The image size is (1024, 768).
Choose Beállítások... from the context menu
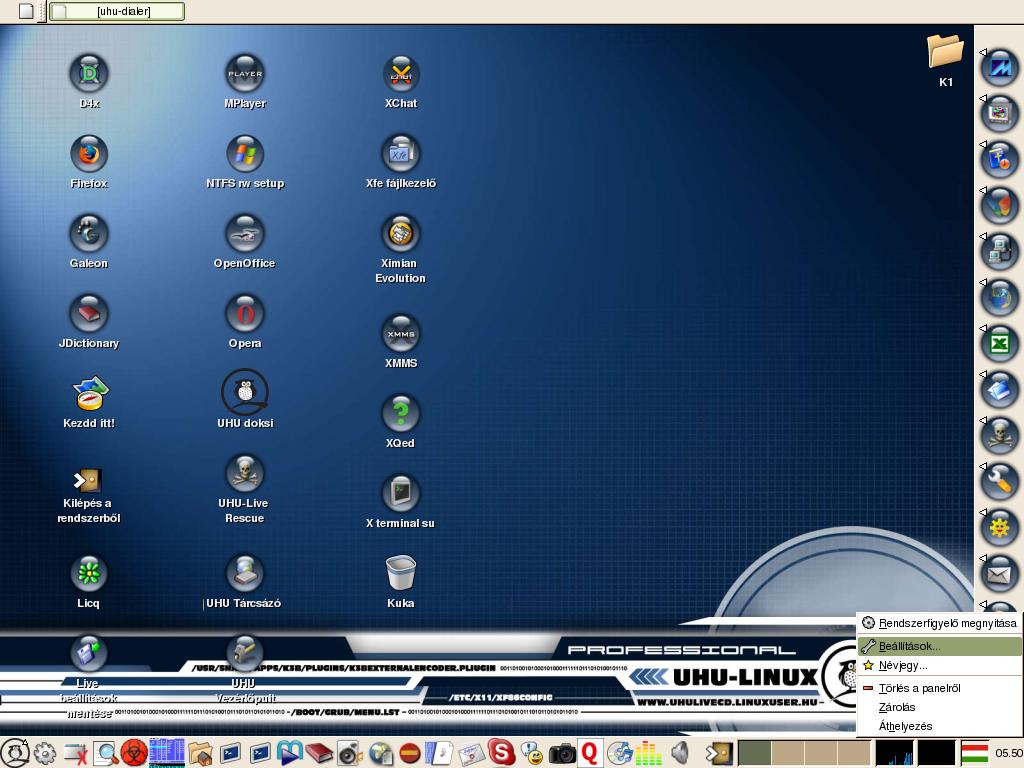940,646
